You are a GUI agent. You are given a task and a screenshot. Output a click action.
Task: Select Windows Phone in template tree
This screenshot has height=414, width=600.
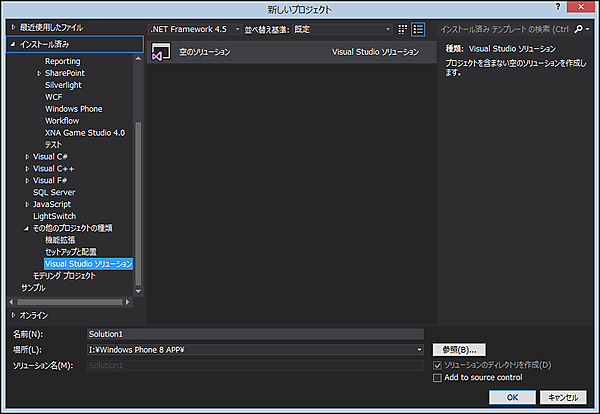(73, 109)
